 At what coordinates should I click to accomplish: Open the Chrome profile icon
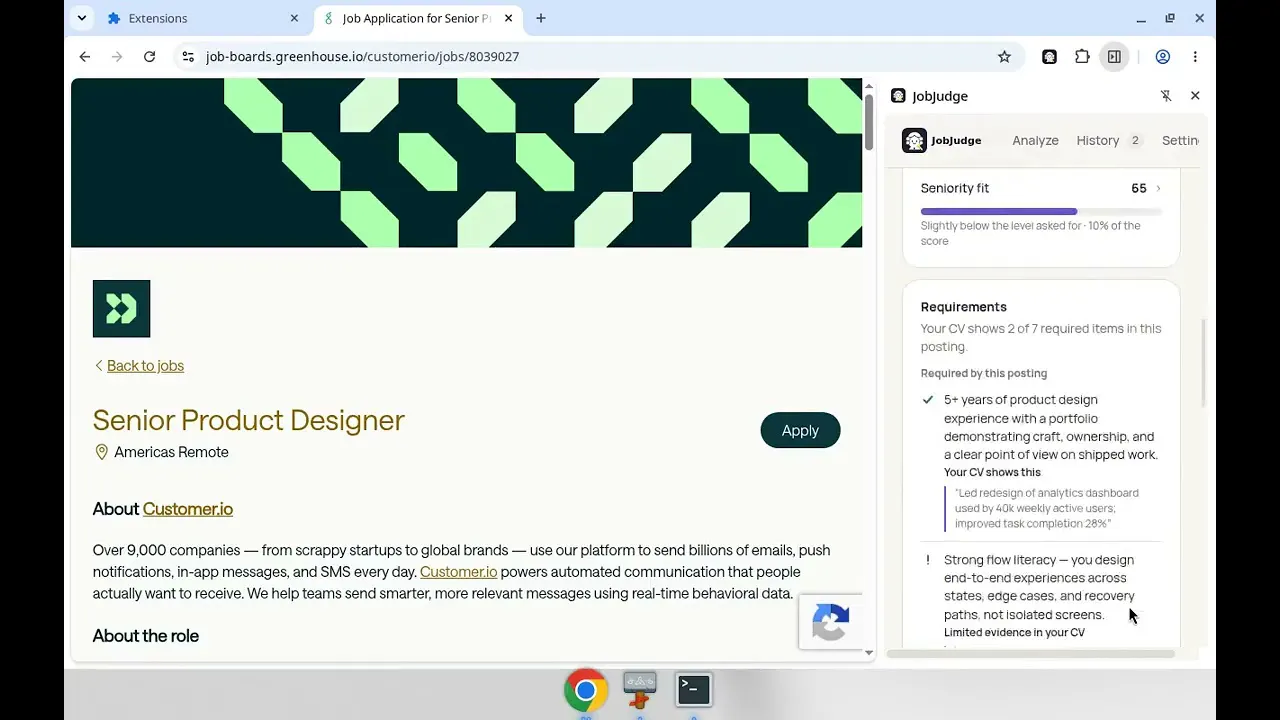click(1162, 57)
